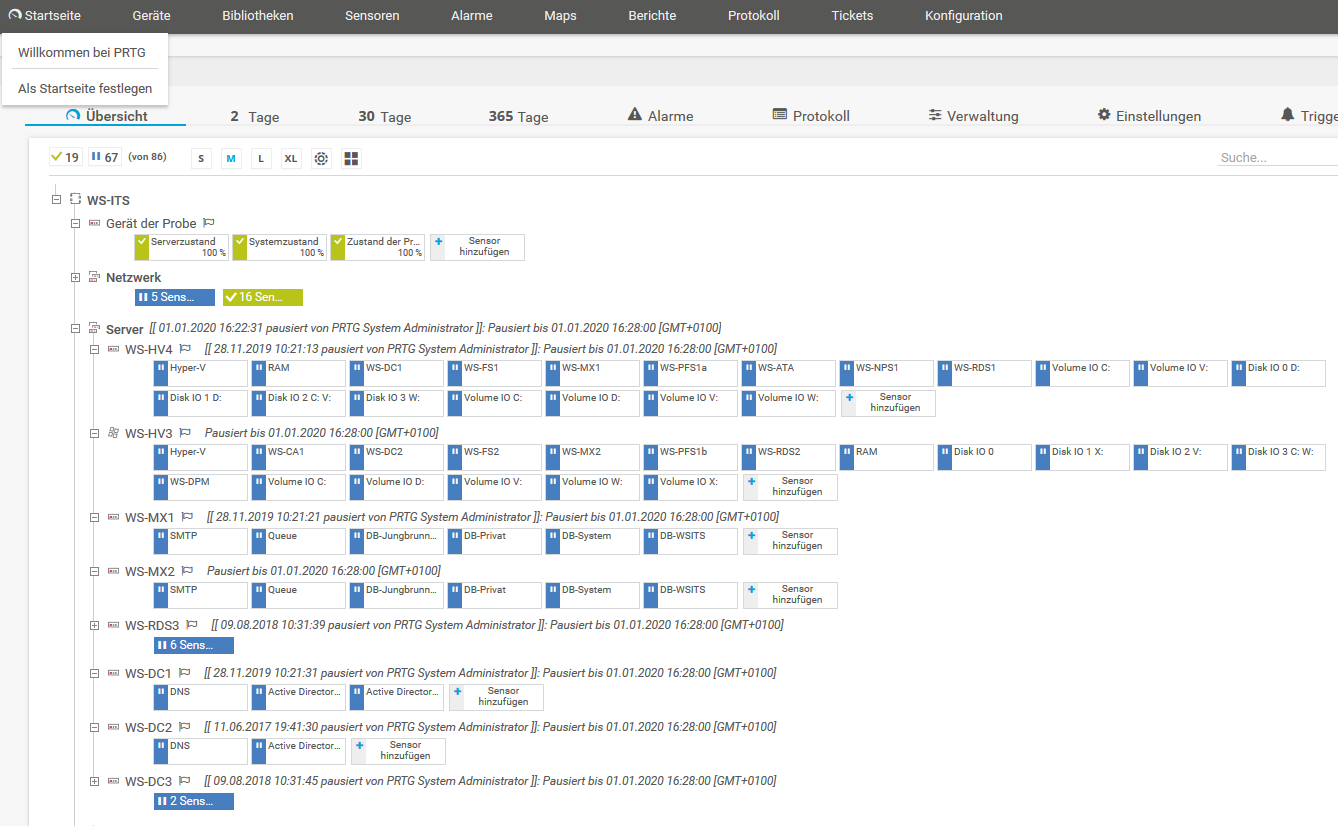Select Willkommen bei PRTG from the dropdown
This screenshot has width=1338, height=826.
(x=82, y=52)
